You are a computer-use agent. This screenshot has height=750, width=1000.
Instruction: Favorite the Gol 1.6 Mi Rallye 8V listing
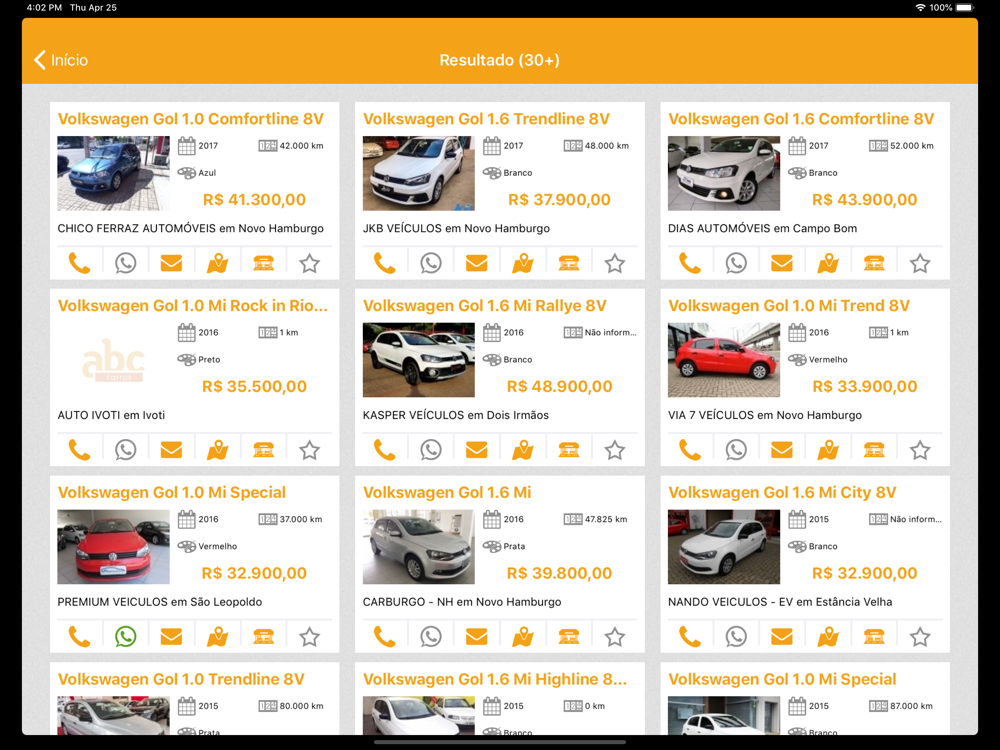615,450
